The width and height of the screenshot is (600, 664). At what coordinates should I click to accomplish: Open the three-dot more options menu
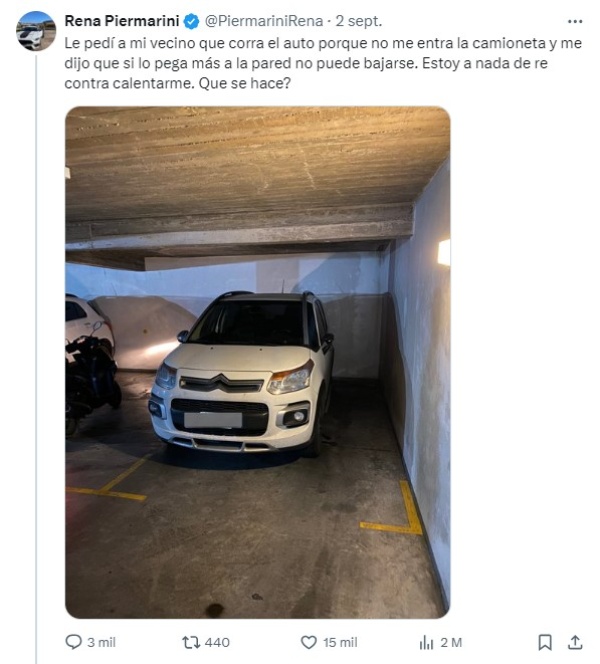(x=575, y=21)
